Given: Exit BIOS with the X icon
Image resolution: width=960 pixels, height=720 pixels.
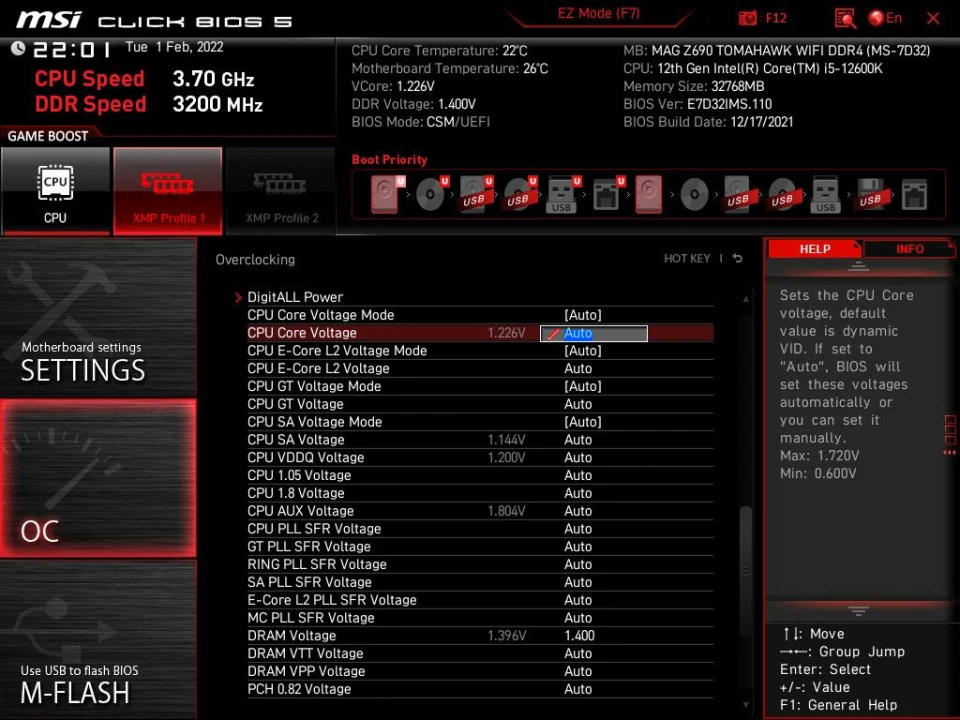Looking at the screenshot, I should pyautogui.click(x=933, y=18).
